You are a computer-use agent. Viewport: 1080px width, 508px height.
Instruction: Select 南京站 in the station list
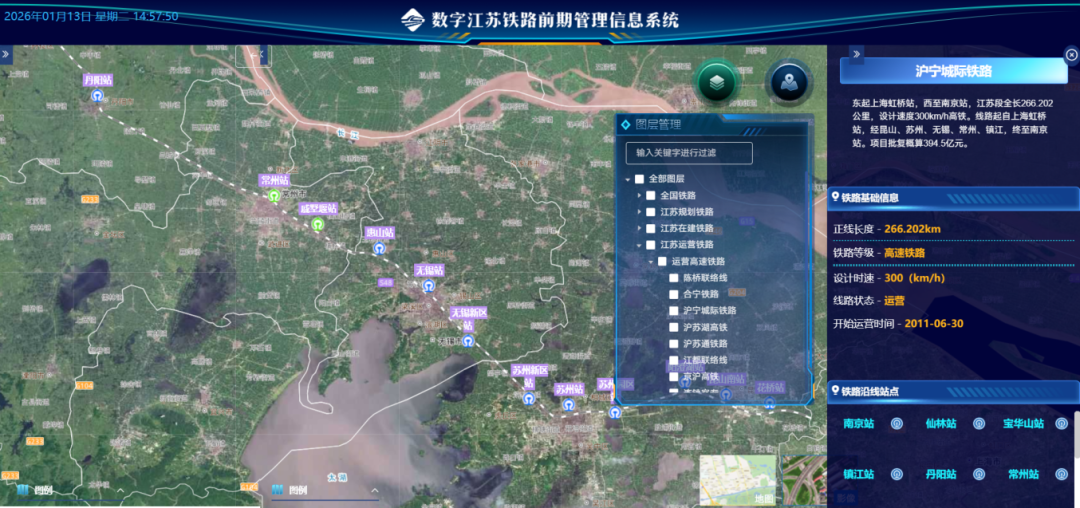coord(858,424)
